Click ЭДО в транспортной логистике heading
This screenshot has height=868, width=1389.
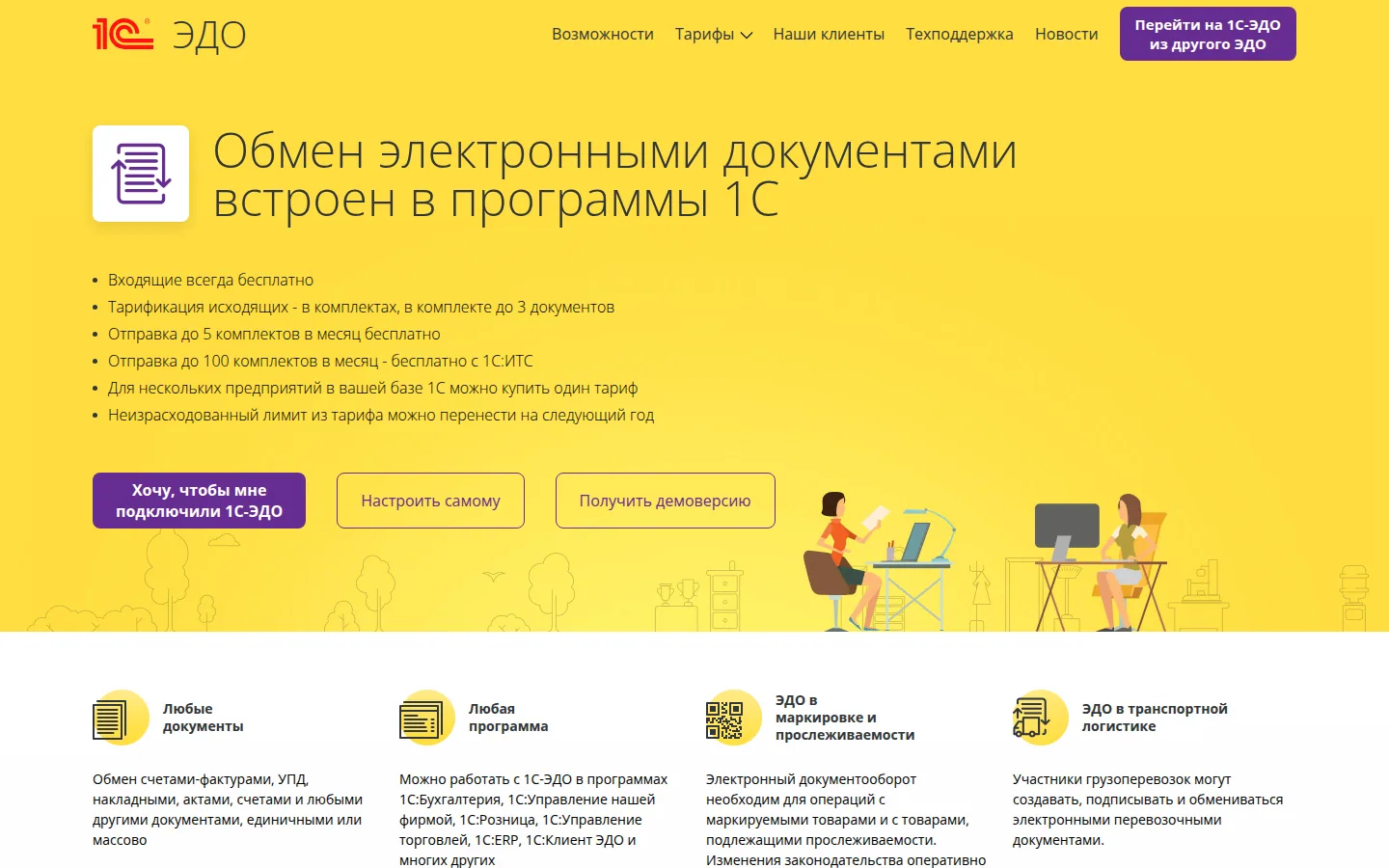(x=1155, y=718)
